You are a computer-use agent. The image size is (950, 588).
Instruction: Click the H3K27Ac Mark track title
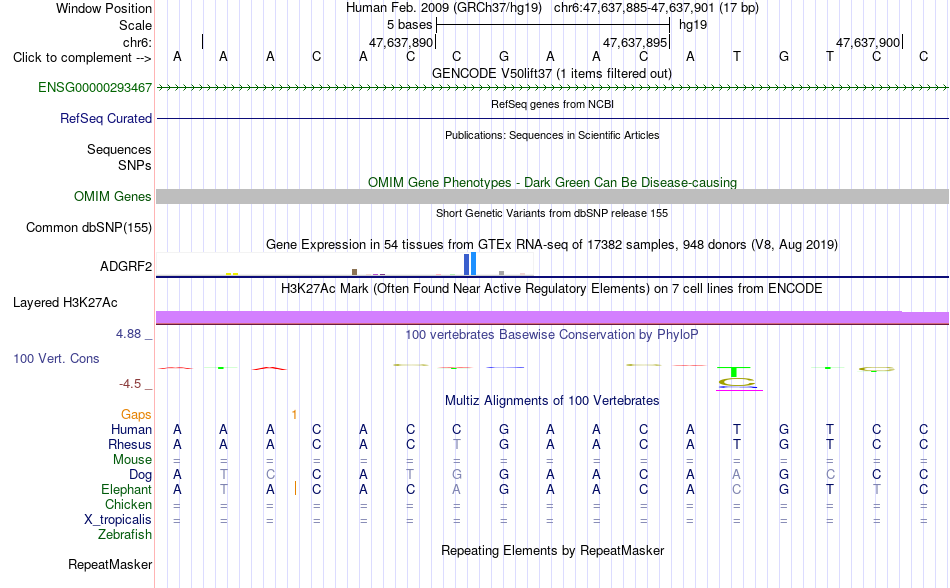(x=552, y=288)
